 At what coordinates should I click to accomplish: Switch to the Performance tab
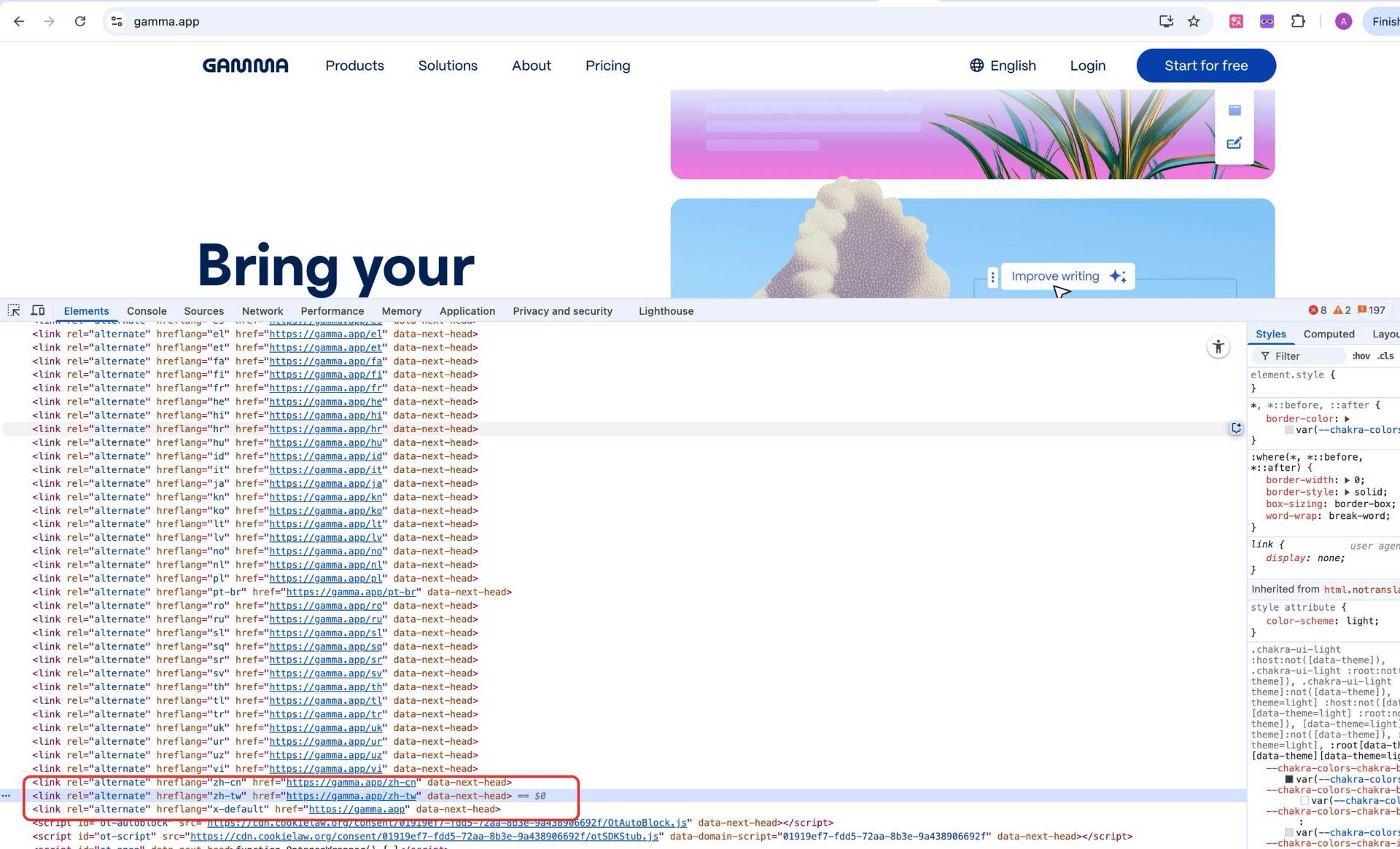pos(332,311)
